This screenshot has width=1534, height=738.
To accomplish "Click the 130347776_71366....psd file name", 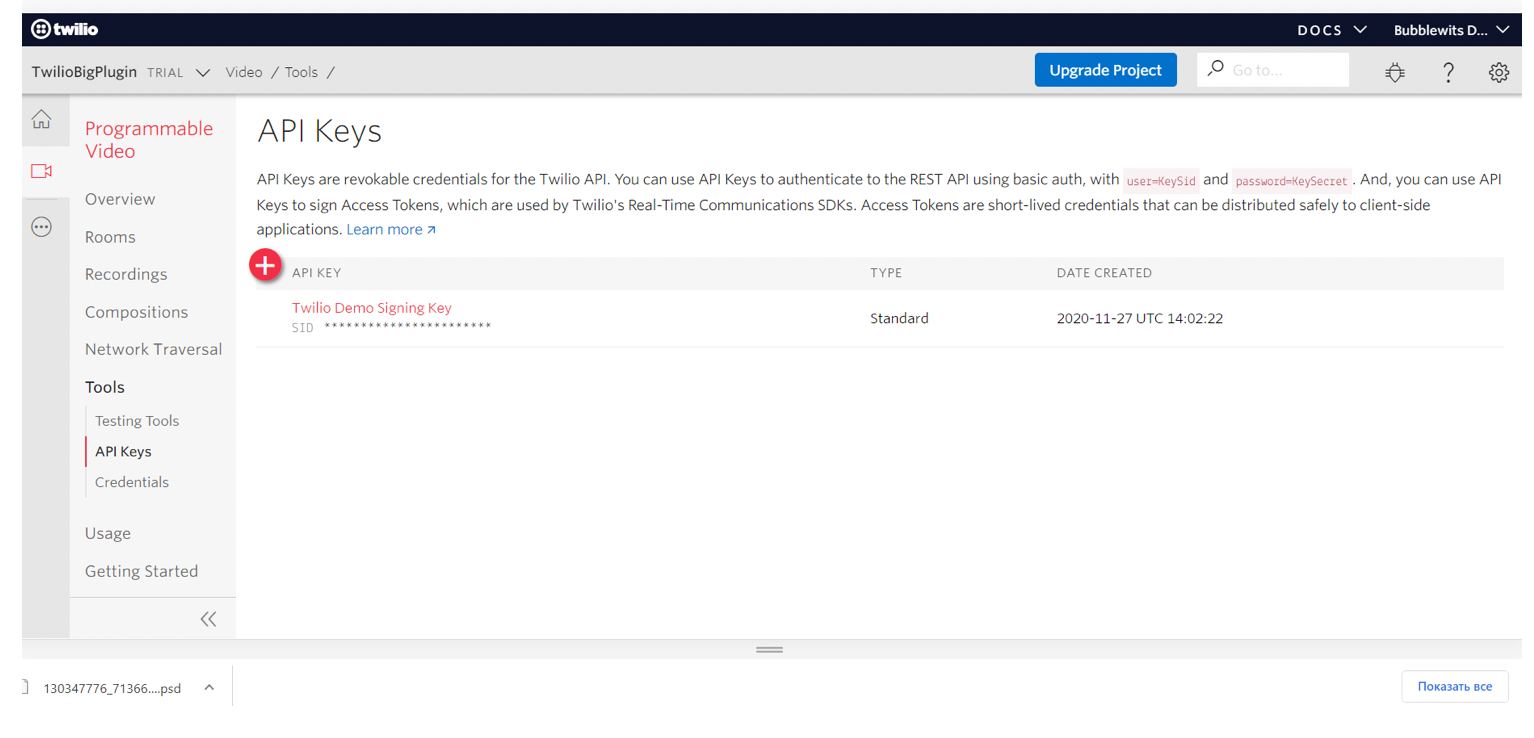I will tap(112, 688).
